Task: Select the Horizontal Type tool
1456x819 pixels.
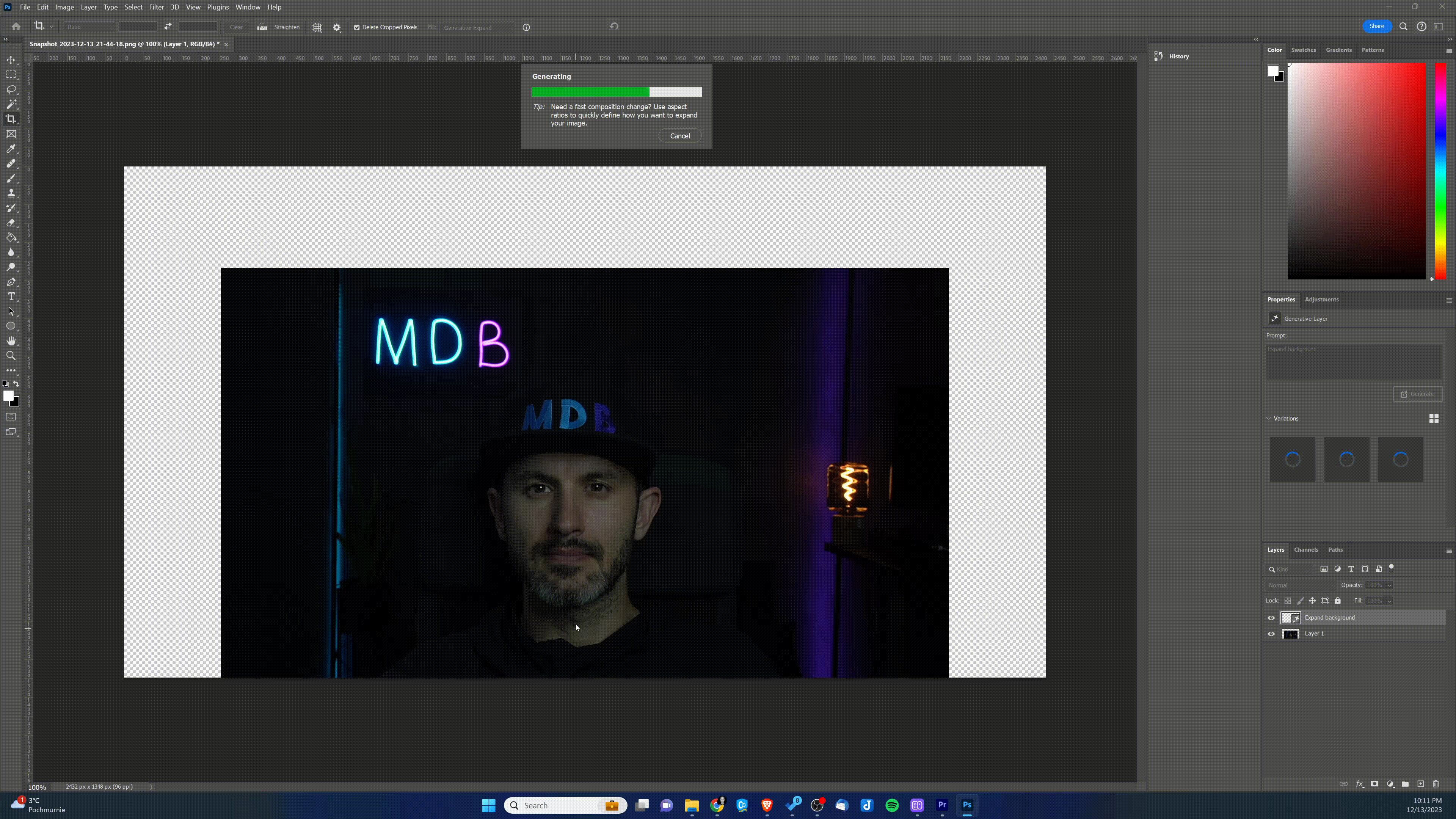Action: coord(11,297)
